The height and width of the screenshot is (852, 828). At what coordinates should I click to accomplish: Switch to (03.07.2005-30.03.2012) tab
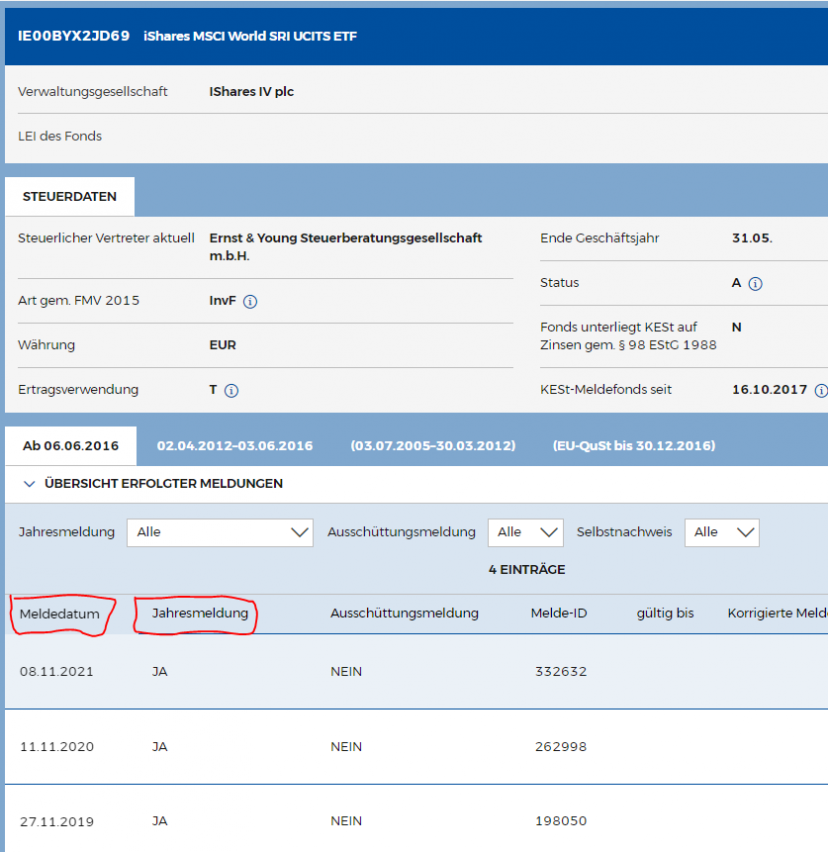(x=433, y=446)
